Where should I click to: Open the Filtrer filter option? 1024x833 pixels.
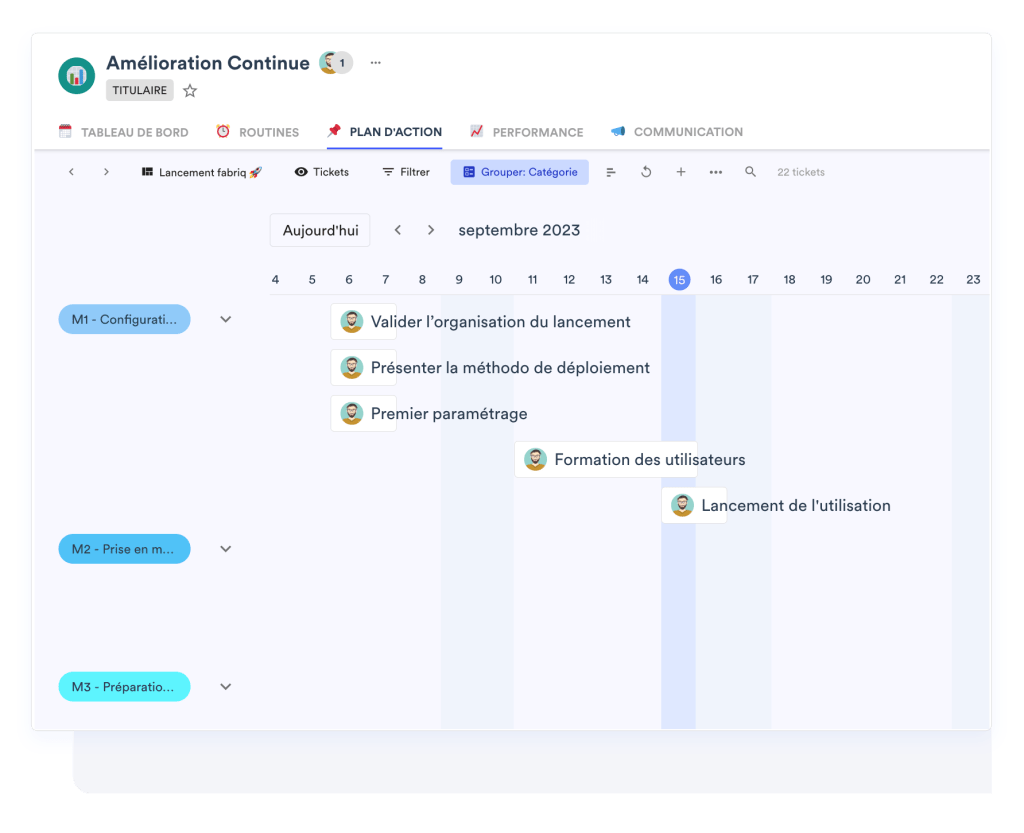pos(406,172)
